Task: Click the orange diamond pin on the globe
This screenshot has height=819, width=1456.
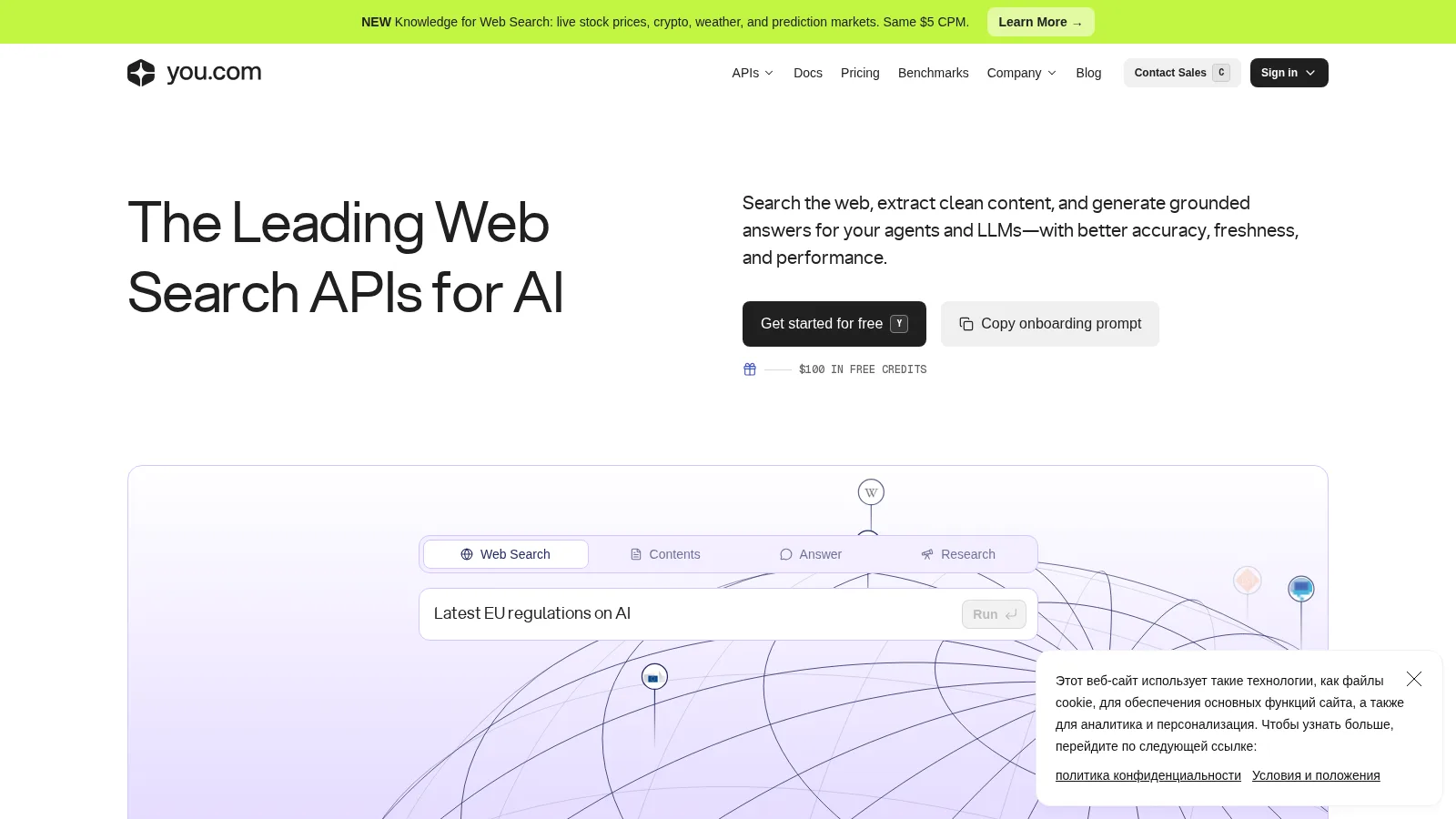Action: point(1247,580)
